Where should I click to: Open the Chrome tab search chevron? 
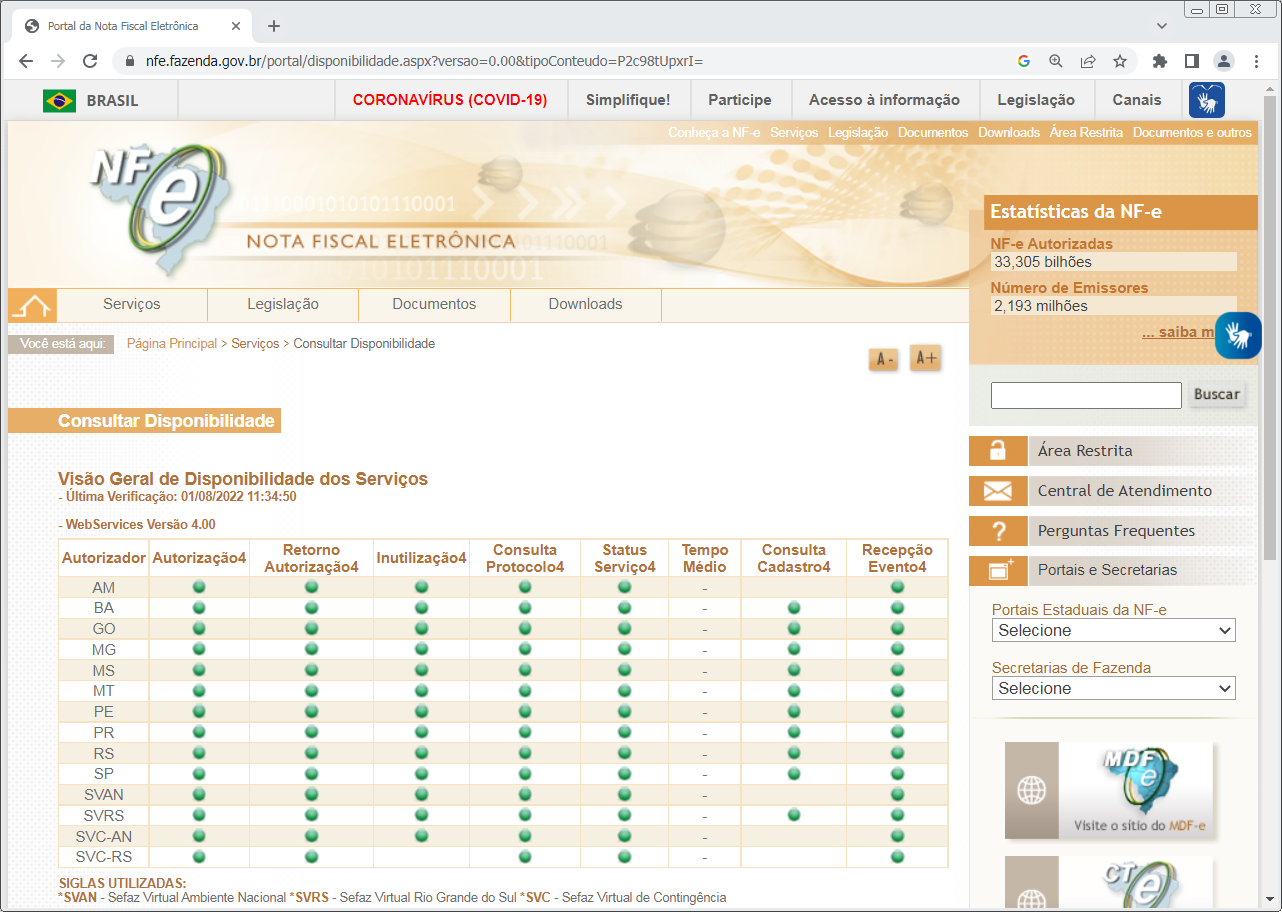pos(1161,25)
